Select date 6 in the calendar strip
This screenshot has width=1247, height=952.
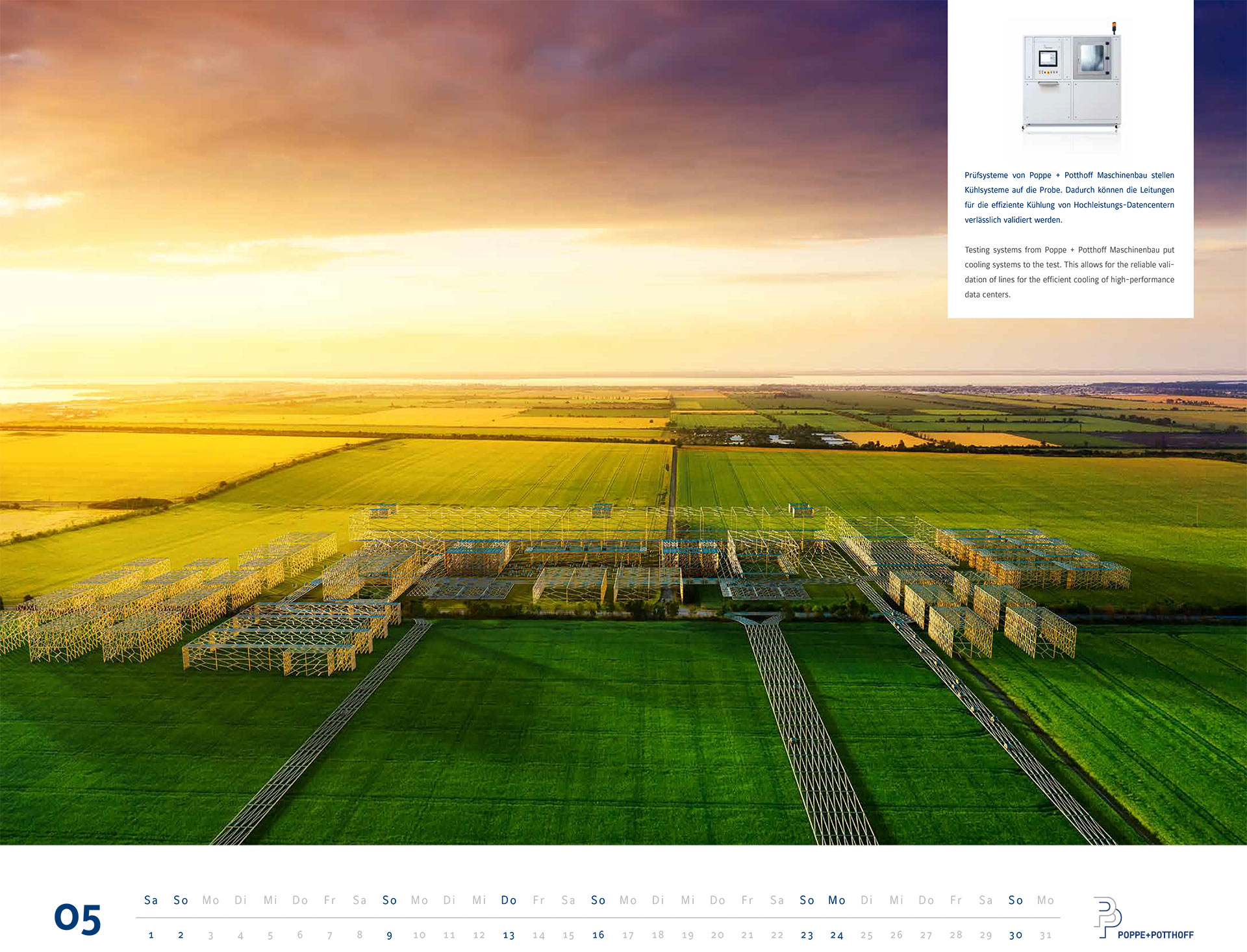(x=300, y=935)
